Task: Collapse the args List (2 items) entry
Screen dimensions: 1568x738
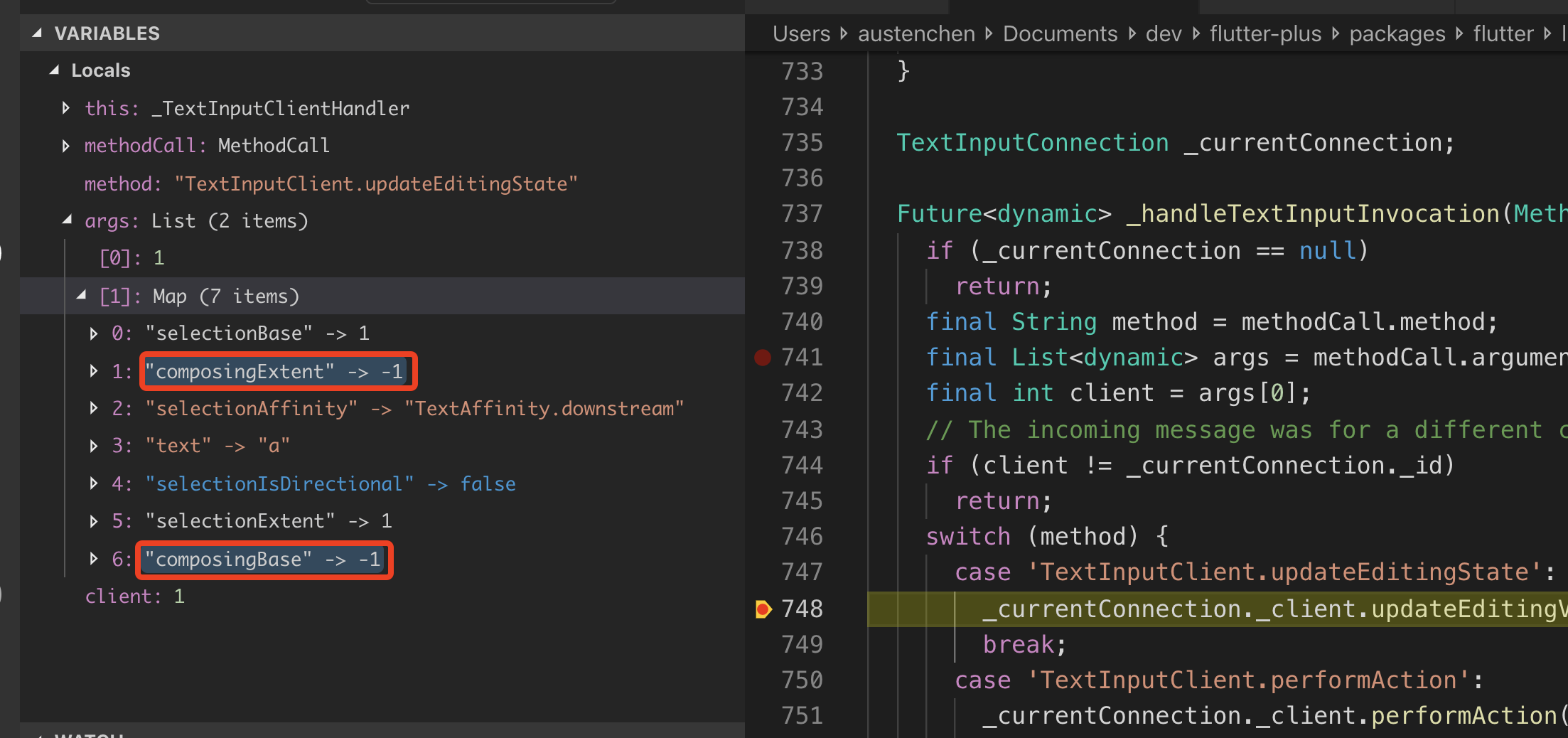Action: coord(66,220)
